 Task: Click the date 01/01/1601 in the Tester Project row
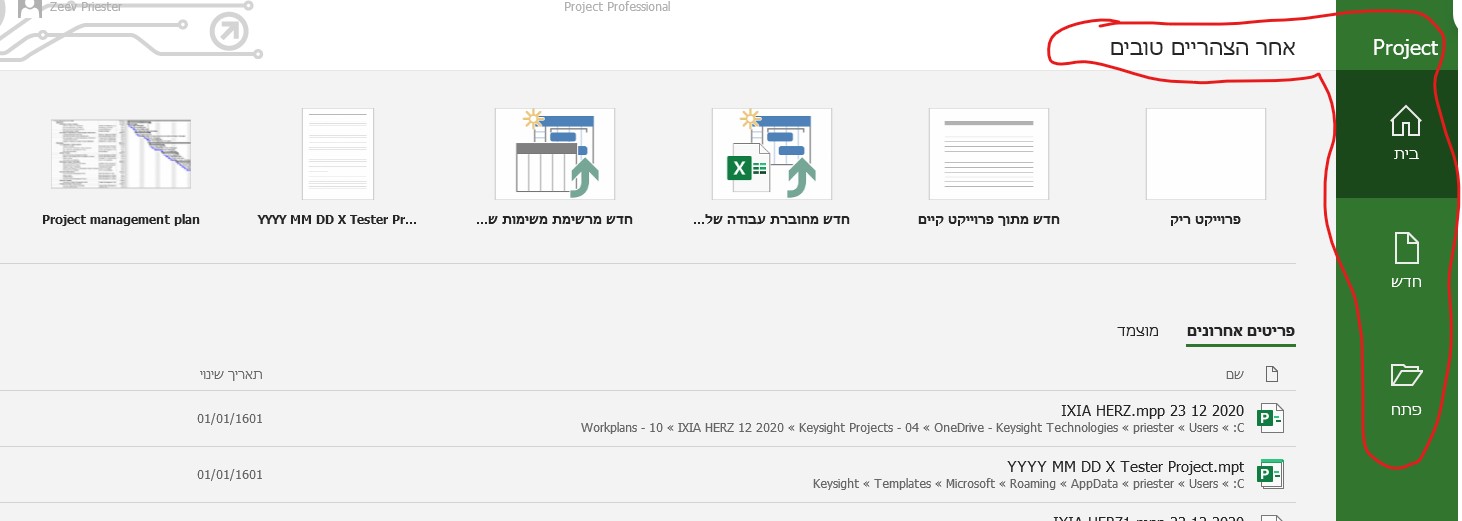click(x=230, y=475)
